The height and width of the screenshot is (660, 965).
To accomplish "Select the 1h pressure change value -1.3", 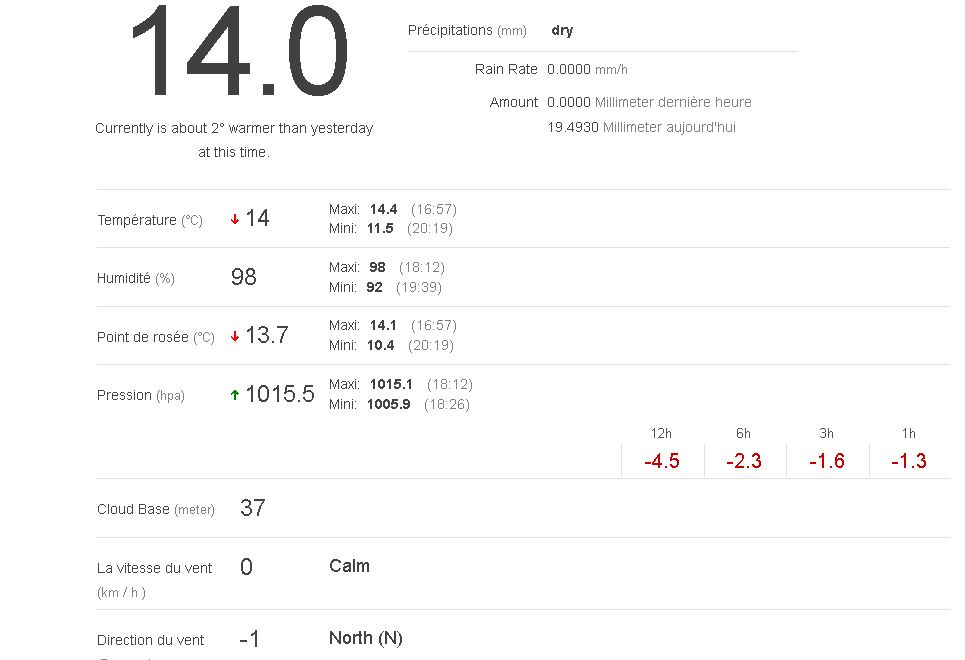I will click(908, 461).
